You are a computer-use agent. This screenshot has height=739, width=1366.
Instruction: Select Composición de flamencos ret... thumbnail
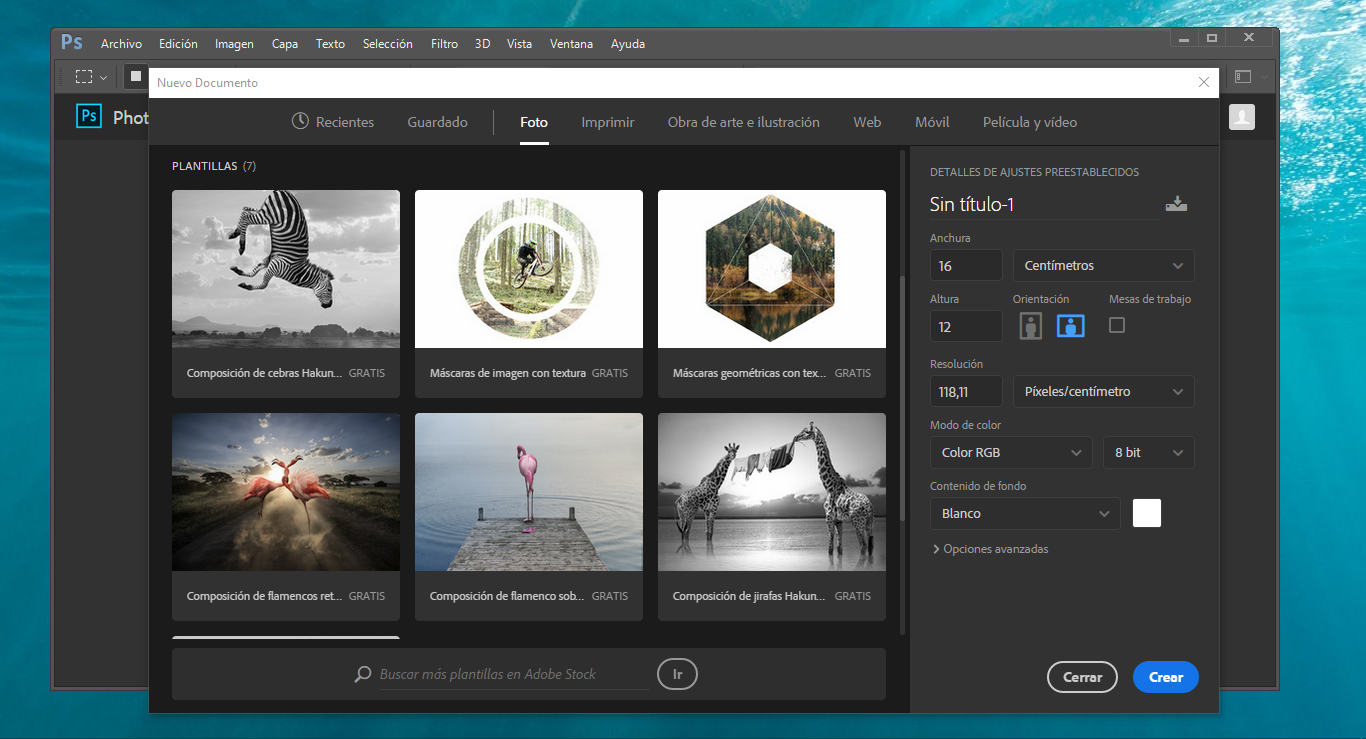[x=286, y=492]
